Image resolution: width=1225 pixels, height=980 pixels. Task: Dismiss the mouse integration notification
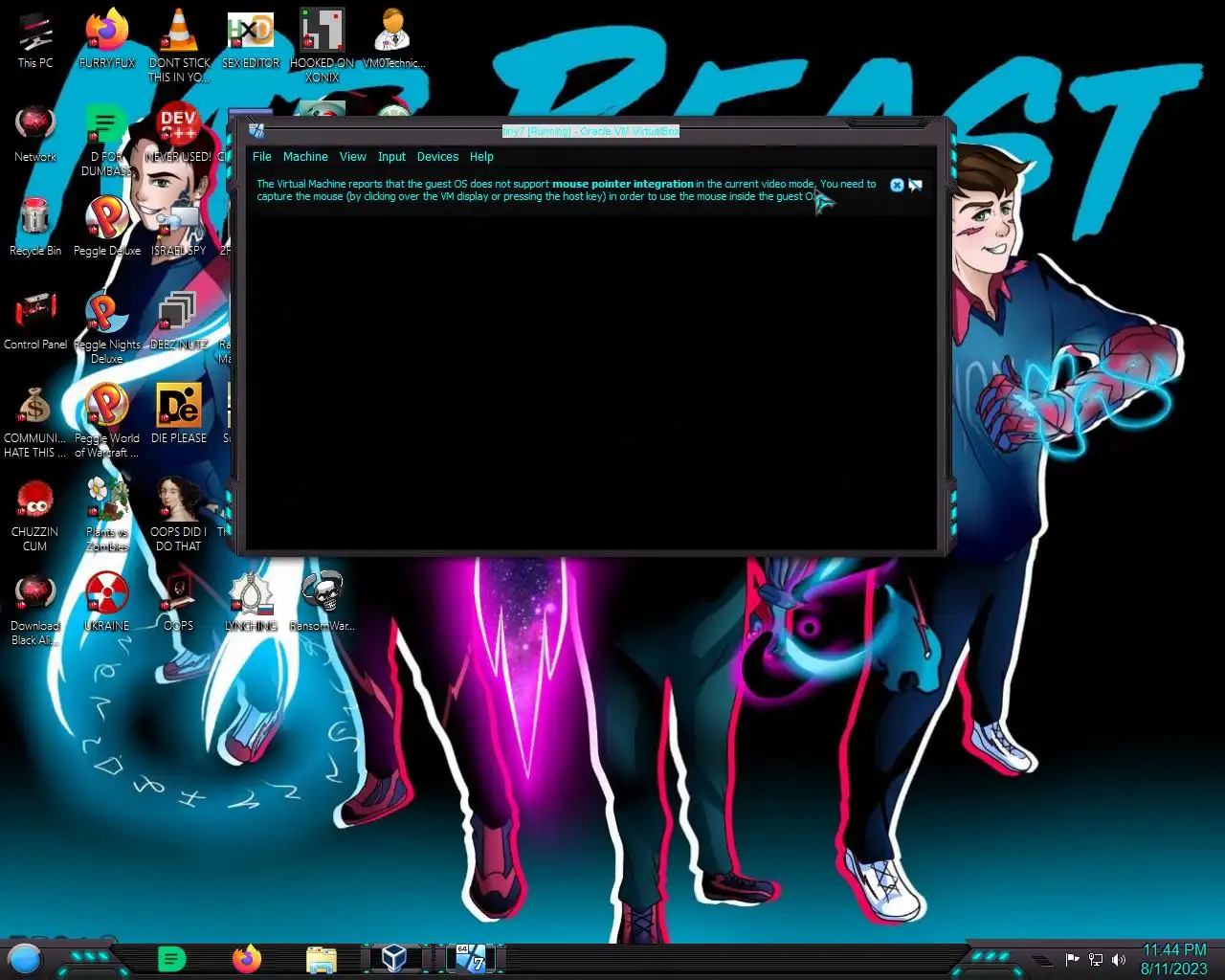tap(897, 185)
